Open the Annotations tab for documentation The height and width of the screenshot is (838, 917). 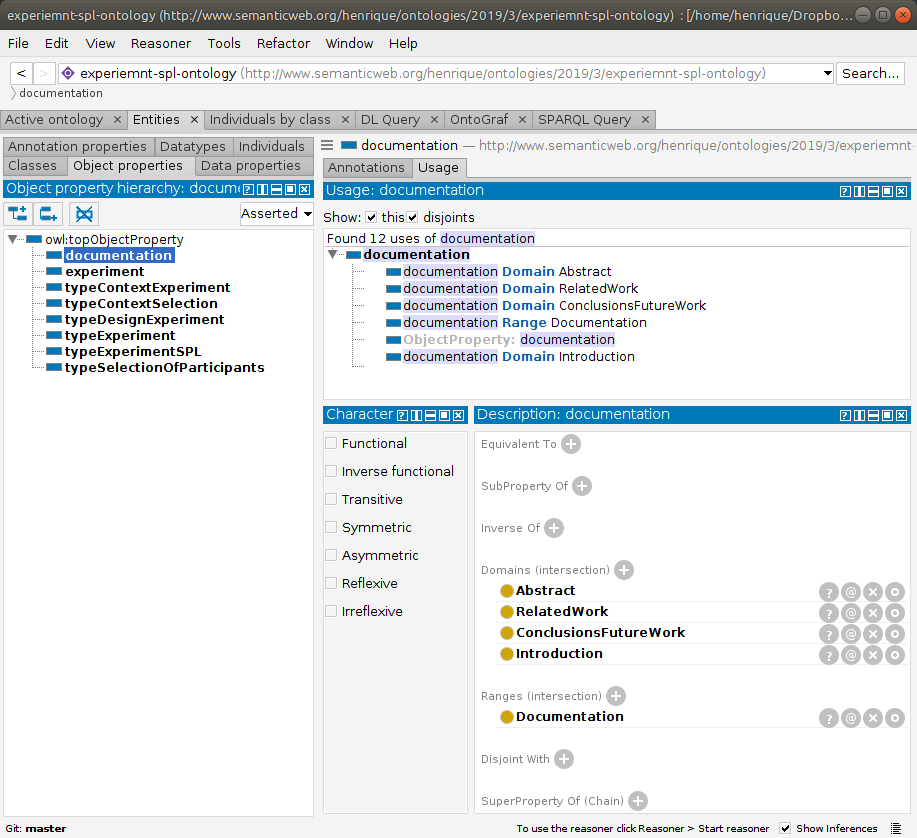pyautogui.click(x=366, y=167)
